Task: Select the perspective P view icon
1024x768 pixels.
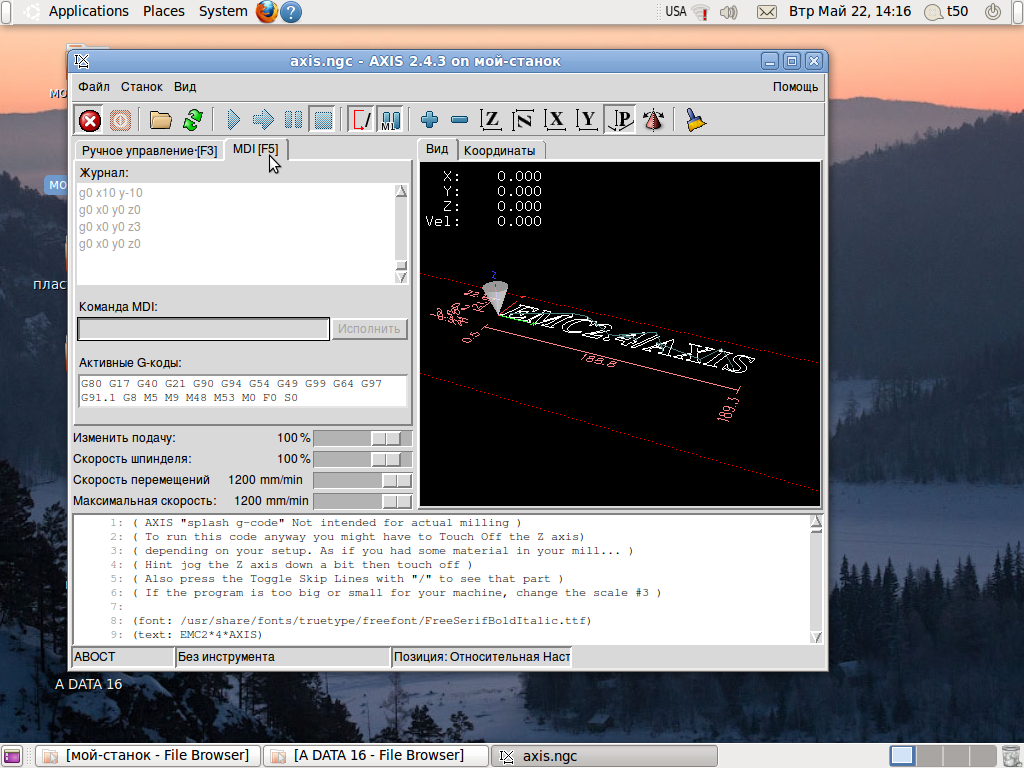Action: click(621, 121)
